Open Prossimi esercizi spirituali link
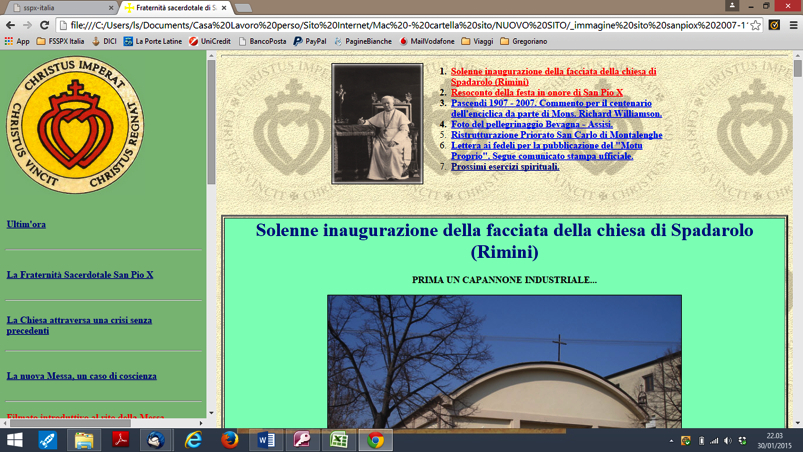The width and height of the screenshot is (803, 452). tap(505, 167)
